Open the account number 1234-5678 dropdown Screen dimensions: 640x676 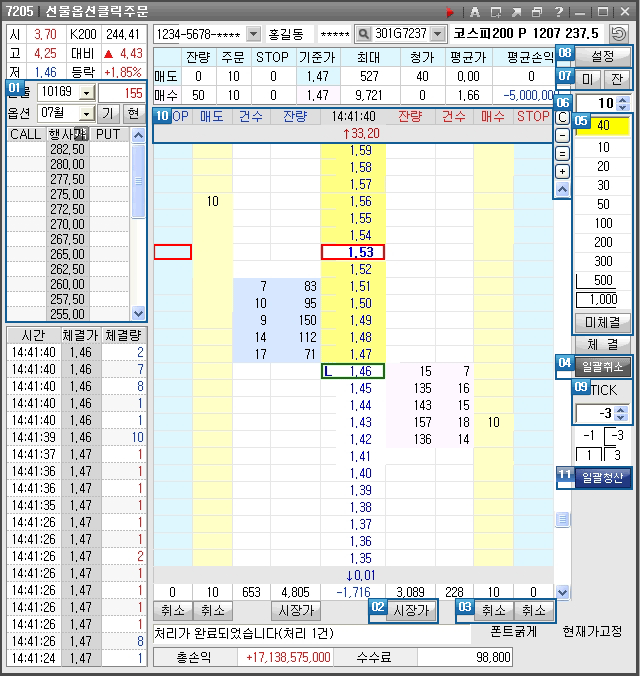coord(252,33)
